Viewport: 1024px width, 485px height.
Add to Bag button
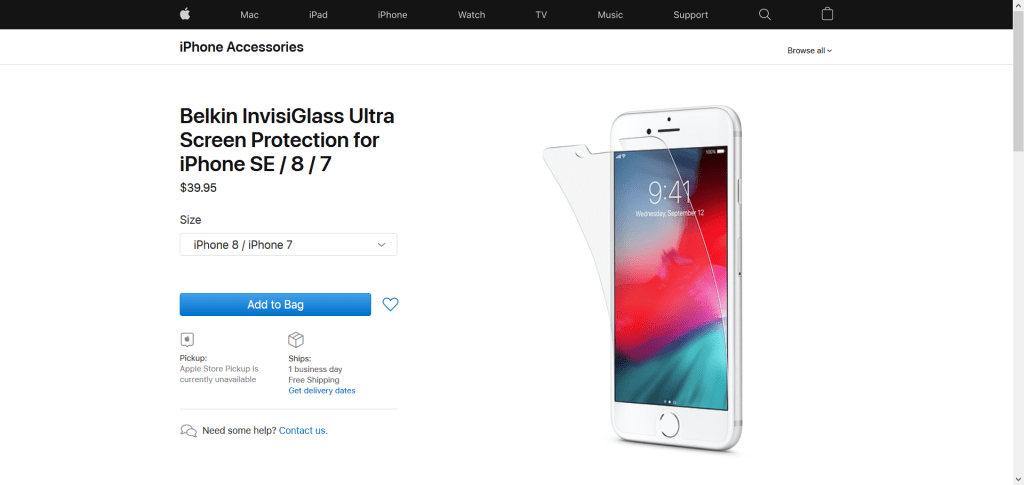[275, 304]
